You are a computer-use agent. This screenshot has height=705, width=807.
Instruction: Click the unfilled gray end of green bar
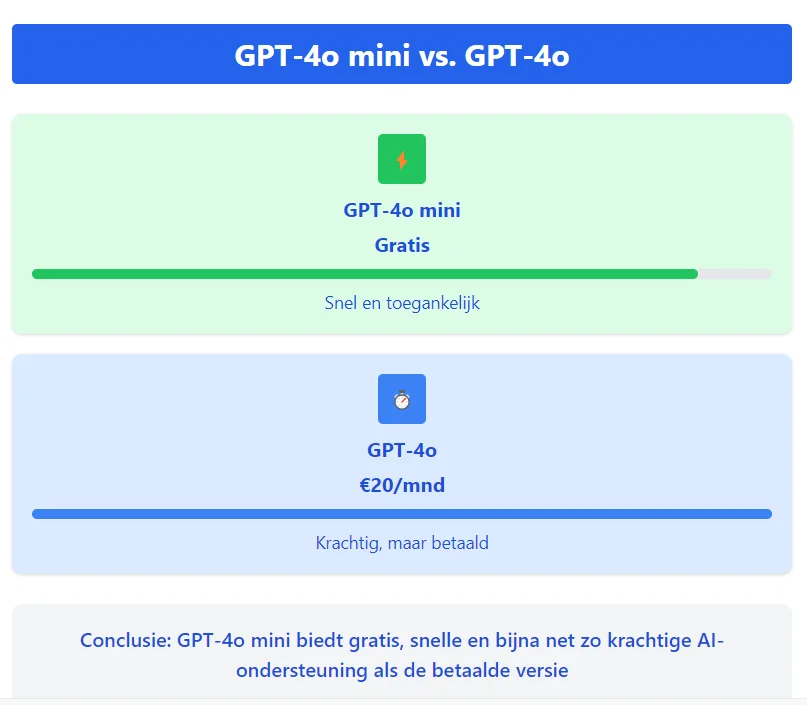click(x=735, y=274)
